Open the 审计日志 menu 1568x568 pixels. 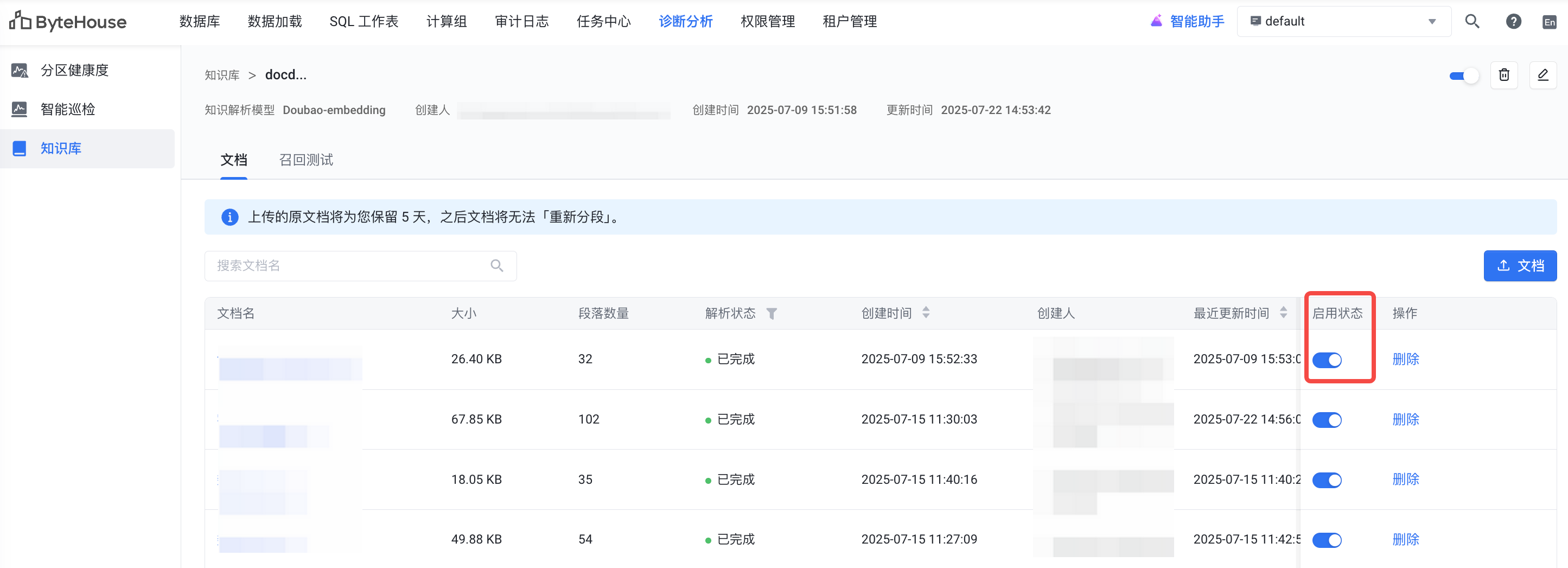(521, 21)
